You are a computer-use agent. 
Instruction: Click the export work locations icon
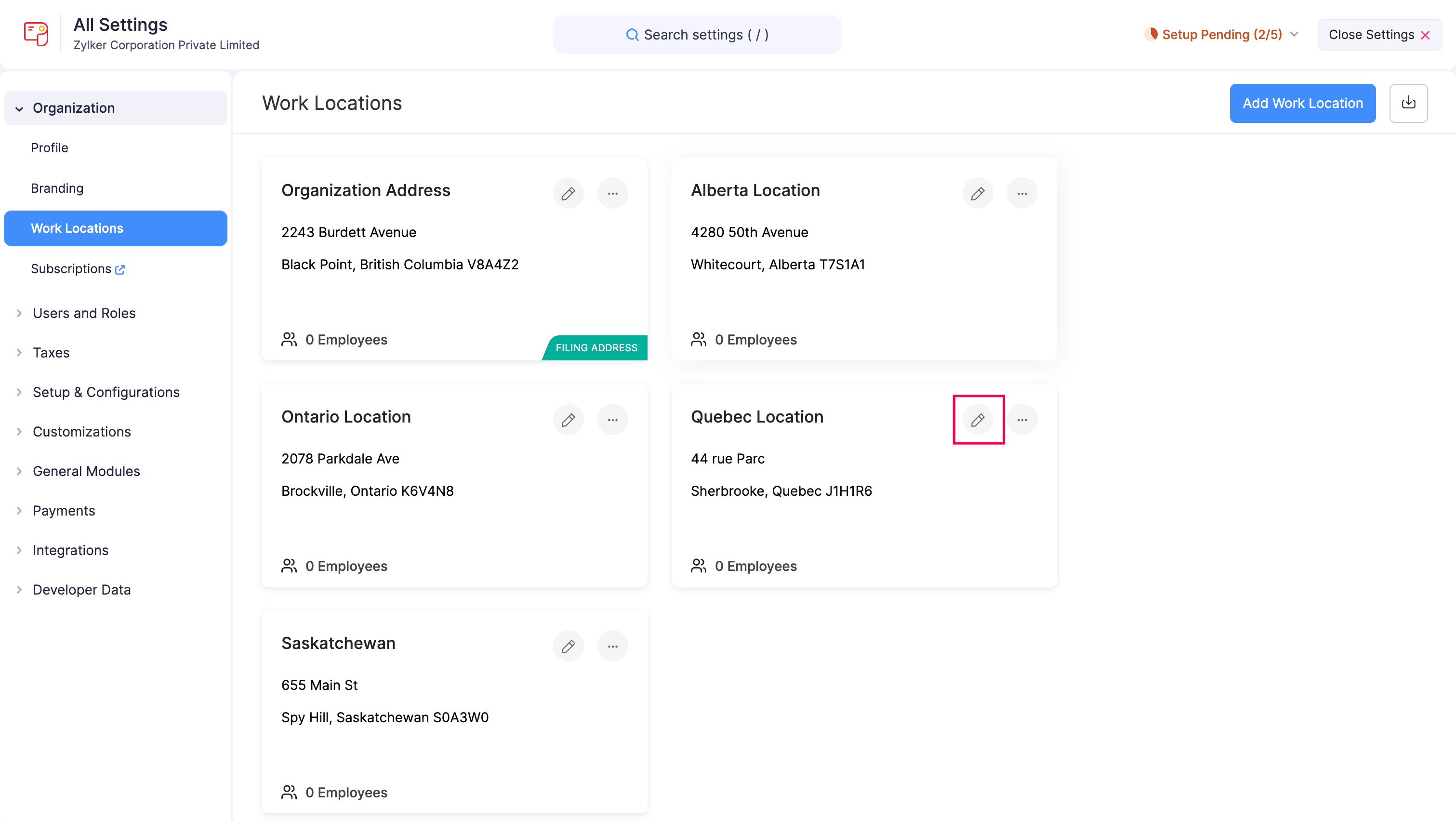pos(1409,103)
